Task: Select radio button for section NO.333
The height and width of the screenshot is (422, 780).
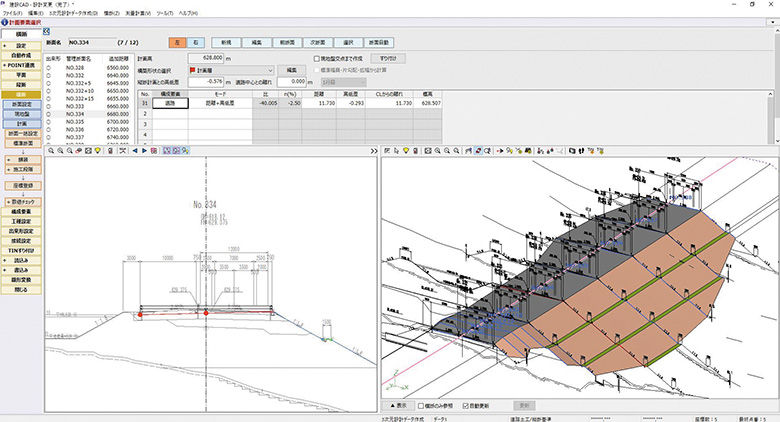Action: 49,106
